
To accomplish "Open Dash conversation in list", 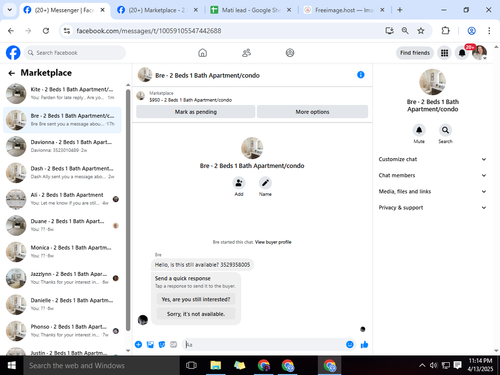I will tap(62, 172).
